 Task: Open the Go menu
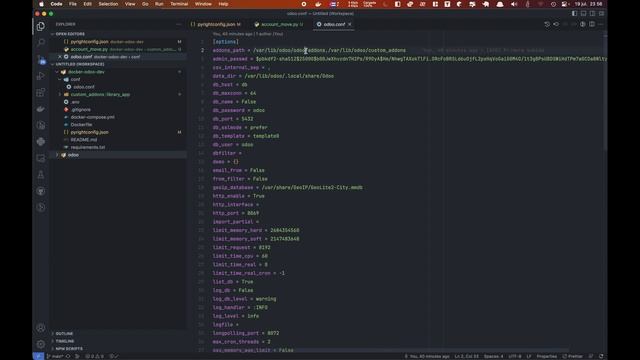(145, 4)
